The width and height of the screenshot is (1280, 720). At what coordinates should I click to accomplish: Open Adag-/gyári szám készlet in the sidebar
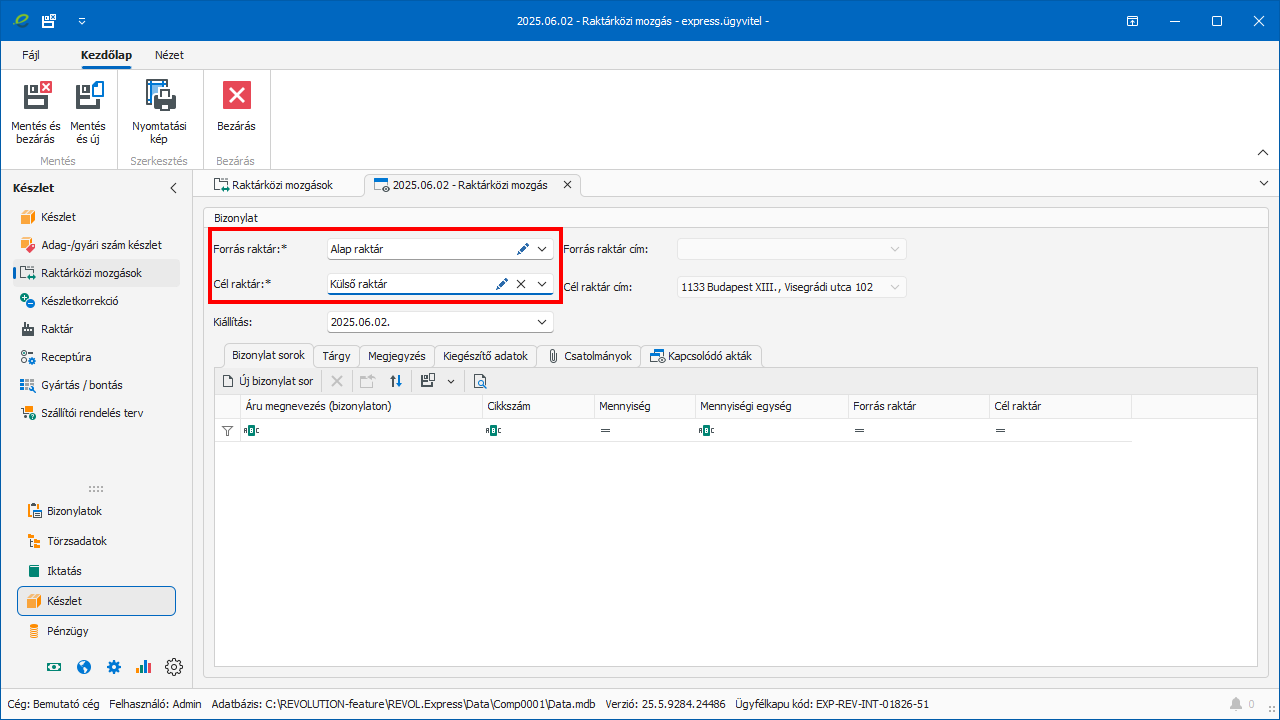coord(96,245)
